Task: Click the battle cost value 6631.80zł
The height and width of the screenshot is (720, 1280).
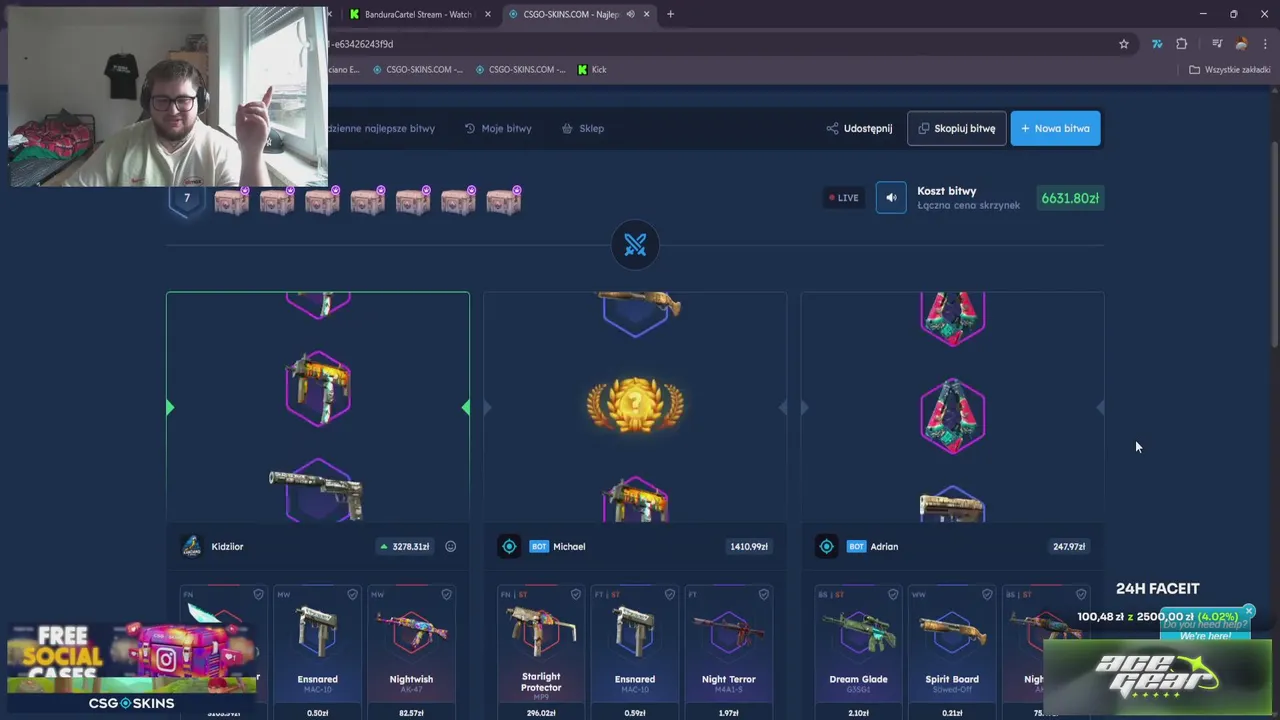Action: coord(1070,198)
